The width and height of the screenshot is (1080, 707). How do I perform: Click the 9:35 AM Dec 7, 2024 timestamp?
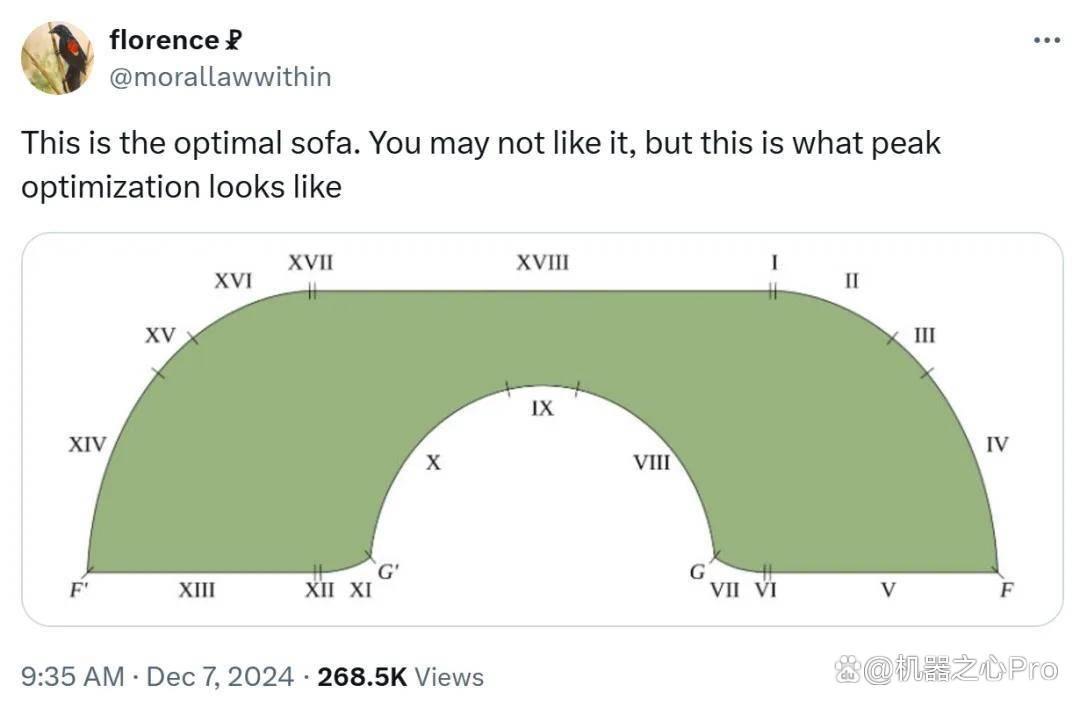(x=157, y=676)
